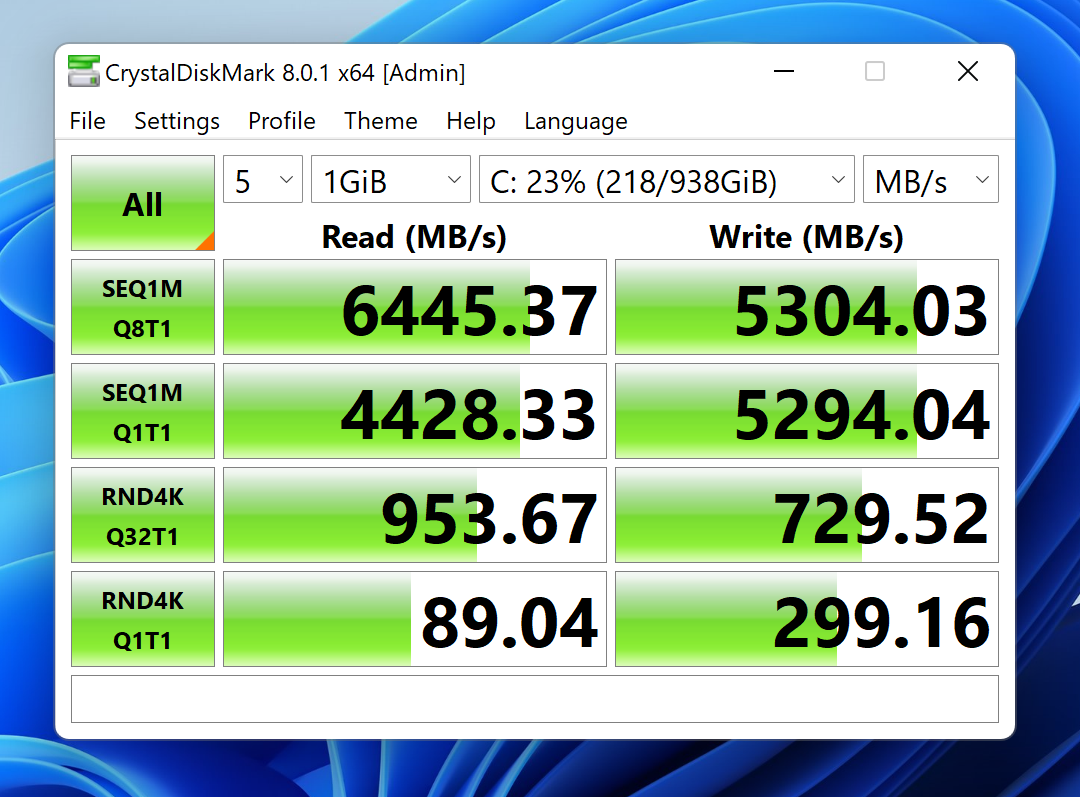Click the SEQ1M Q8T1 write result 5304.03
Image resolution: width=1080 pixels, height=797 pixels.
(807, 307)
